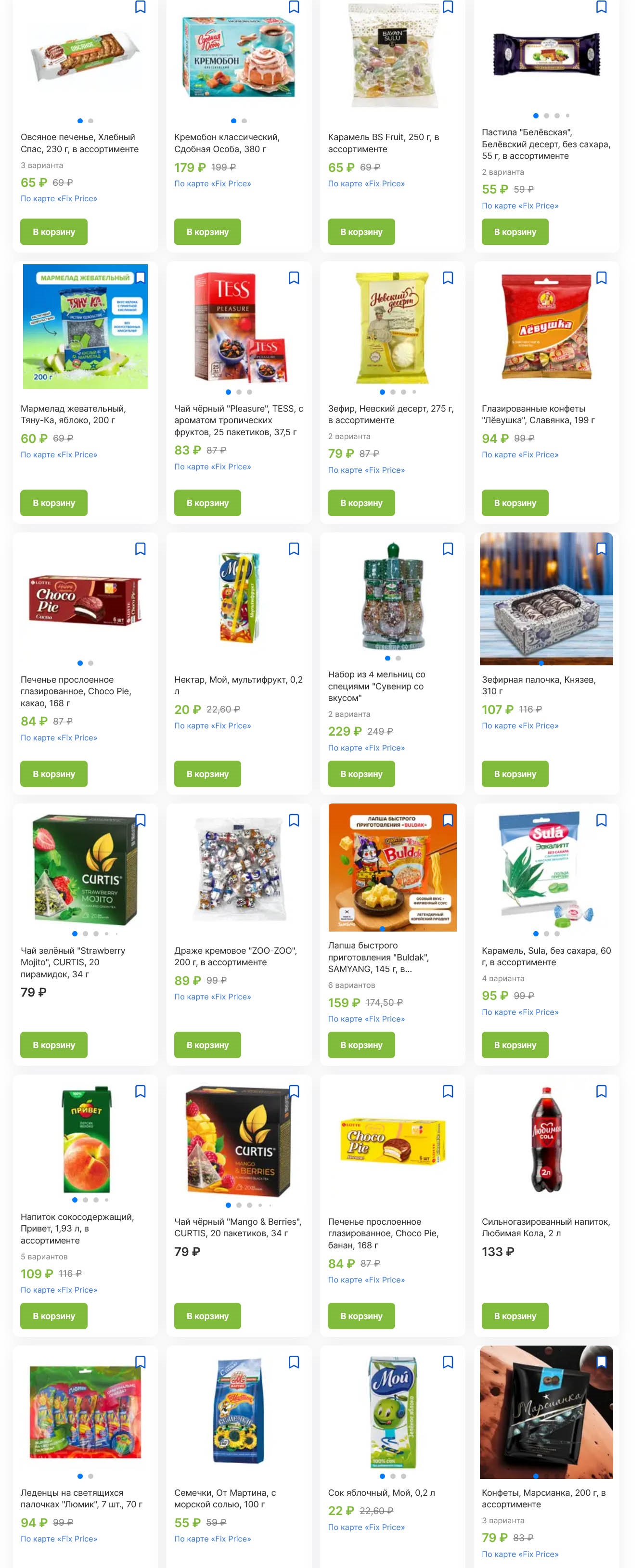Open the Мармелад Тяну-Ка product image
The width and height of the screenshot is (644, 1568).
85,327
